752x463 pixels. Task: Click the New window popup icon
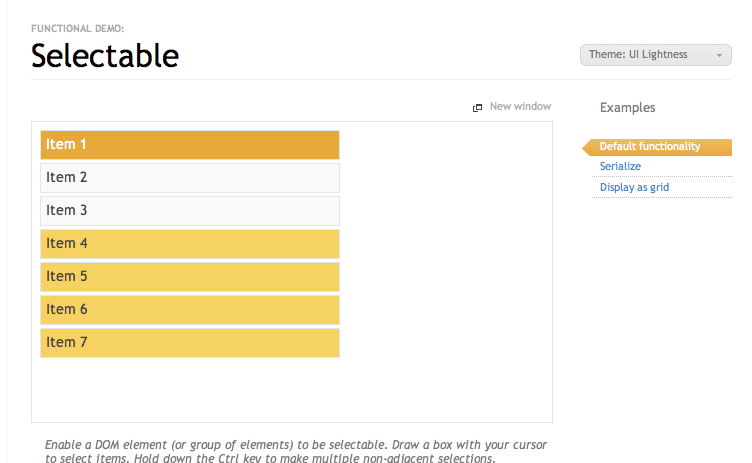pos(478,107)
